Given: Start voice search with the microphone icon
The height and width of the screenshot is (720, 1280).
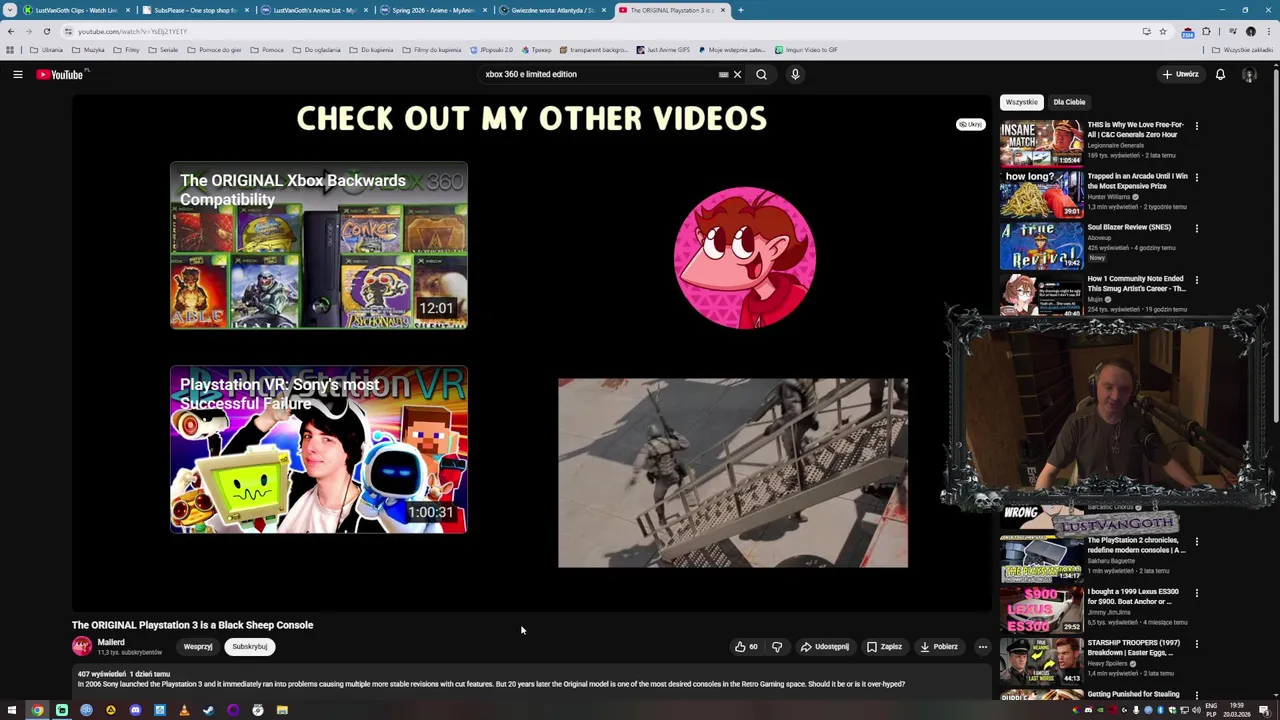Looking at the screenshot, I should [795, 74].
